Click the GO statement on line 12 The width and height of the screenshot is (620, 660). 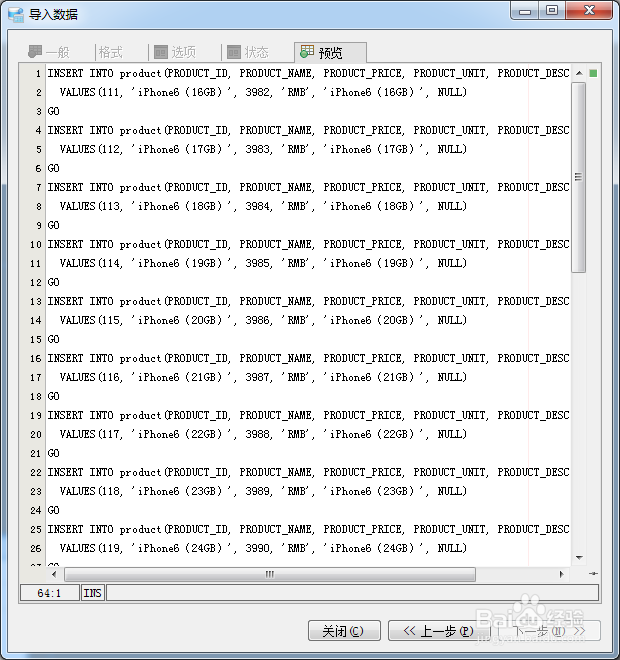pyautogui.click(x=53, y=282)
